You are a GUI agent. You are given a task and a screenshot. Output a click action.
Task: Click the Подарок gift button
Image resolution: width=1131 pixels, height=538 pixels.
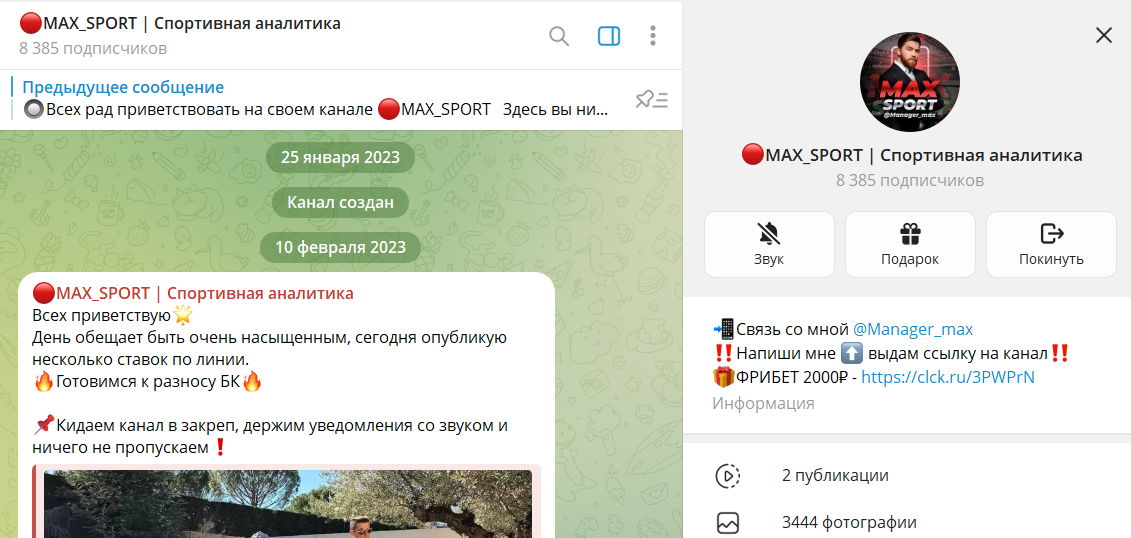(x=910, y=244)
